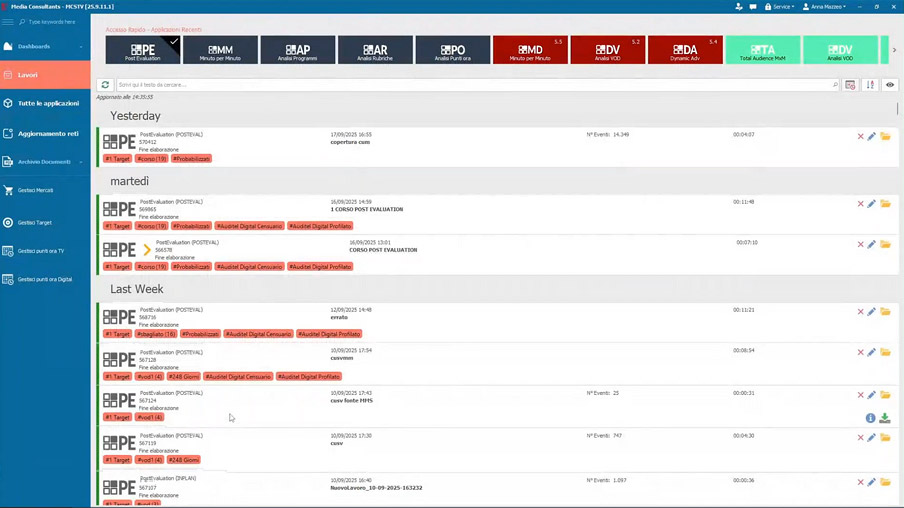Toggle the calendar date filter button
This screenshot has height=508, width=904.
click(850, 85)
